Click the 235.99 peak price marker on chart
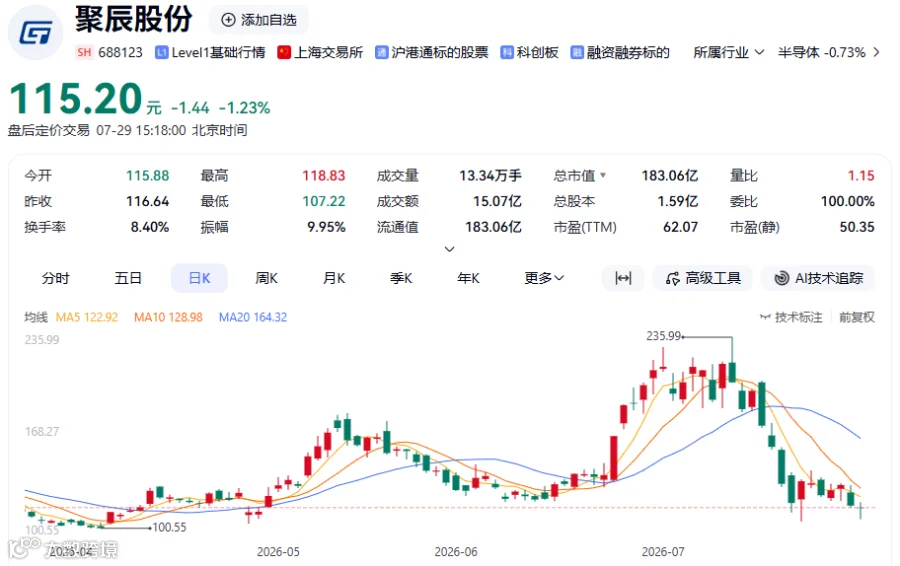 [x=664, y=336]
